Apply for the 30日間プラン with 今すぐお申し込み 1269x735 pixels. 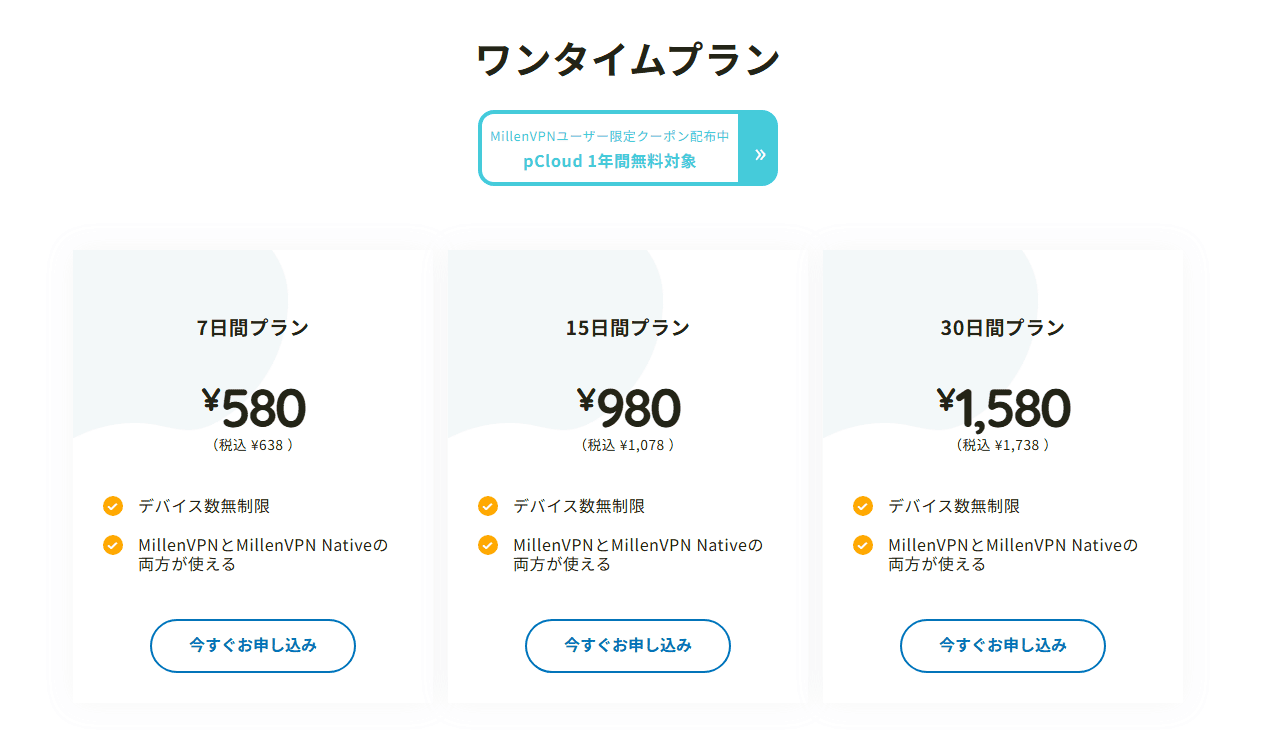[1003, 646]
